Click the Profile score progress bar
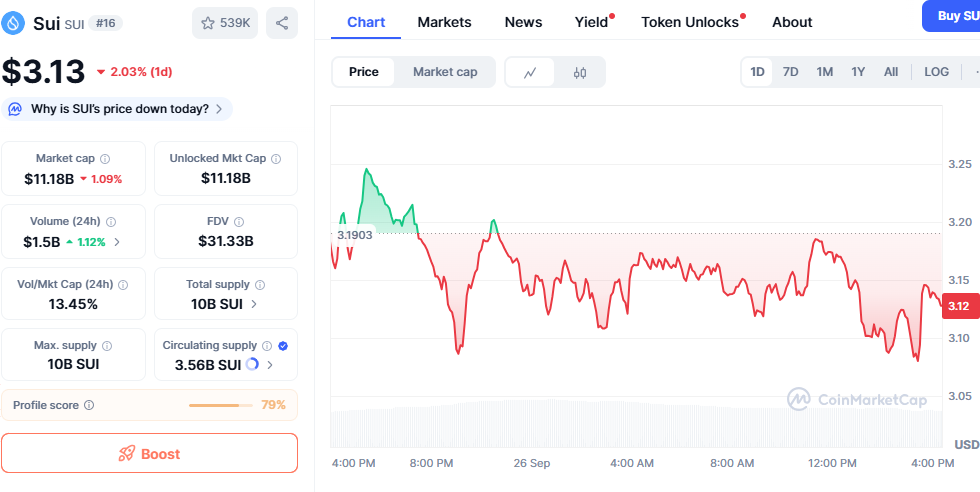980x492 pixels. click(221, 405)
